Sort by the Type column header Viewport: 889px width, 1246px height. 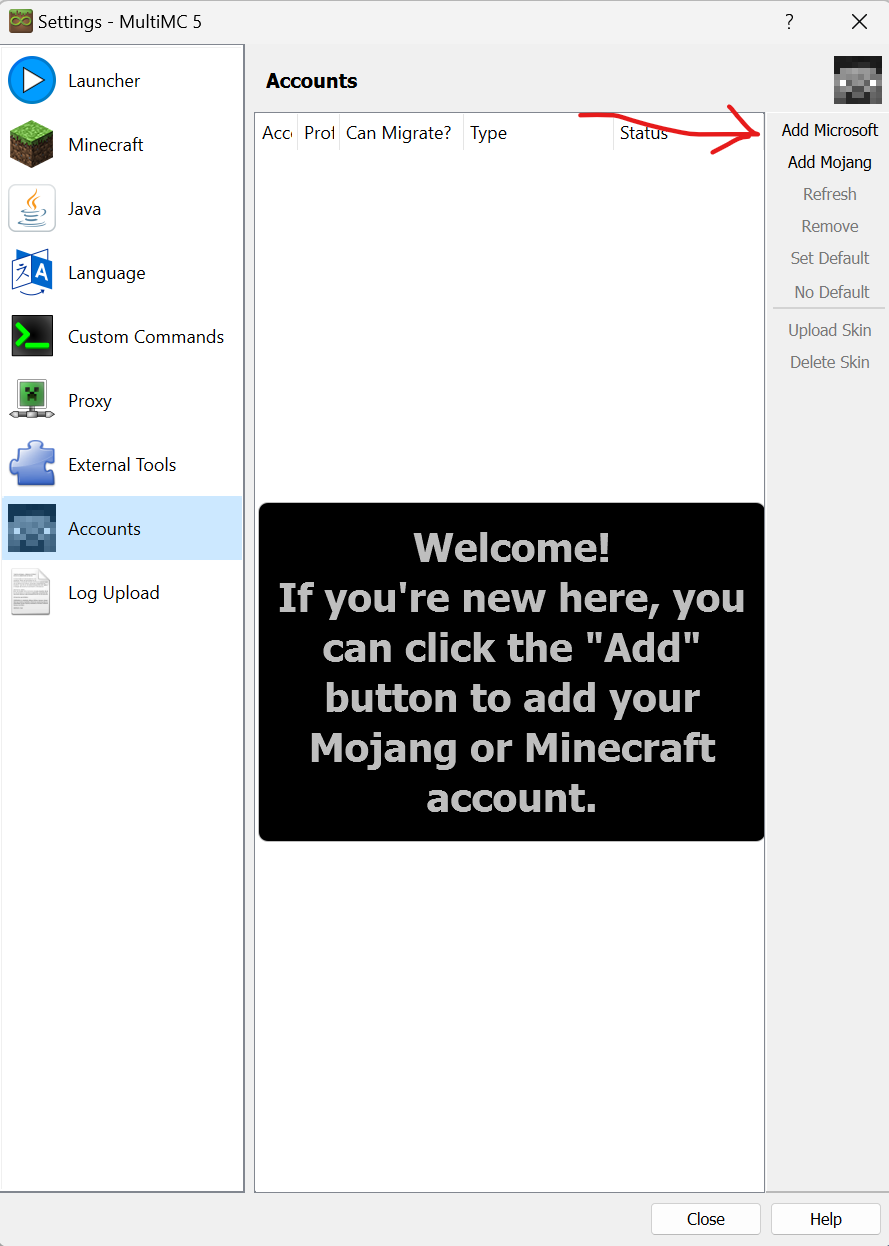click(x=539, y=133)
